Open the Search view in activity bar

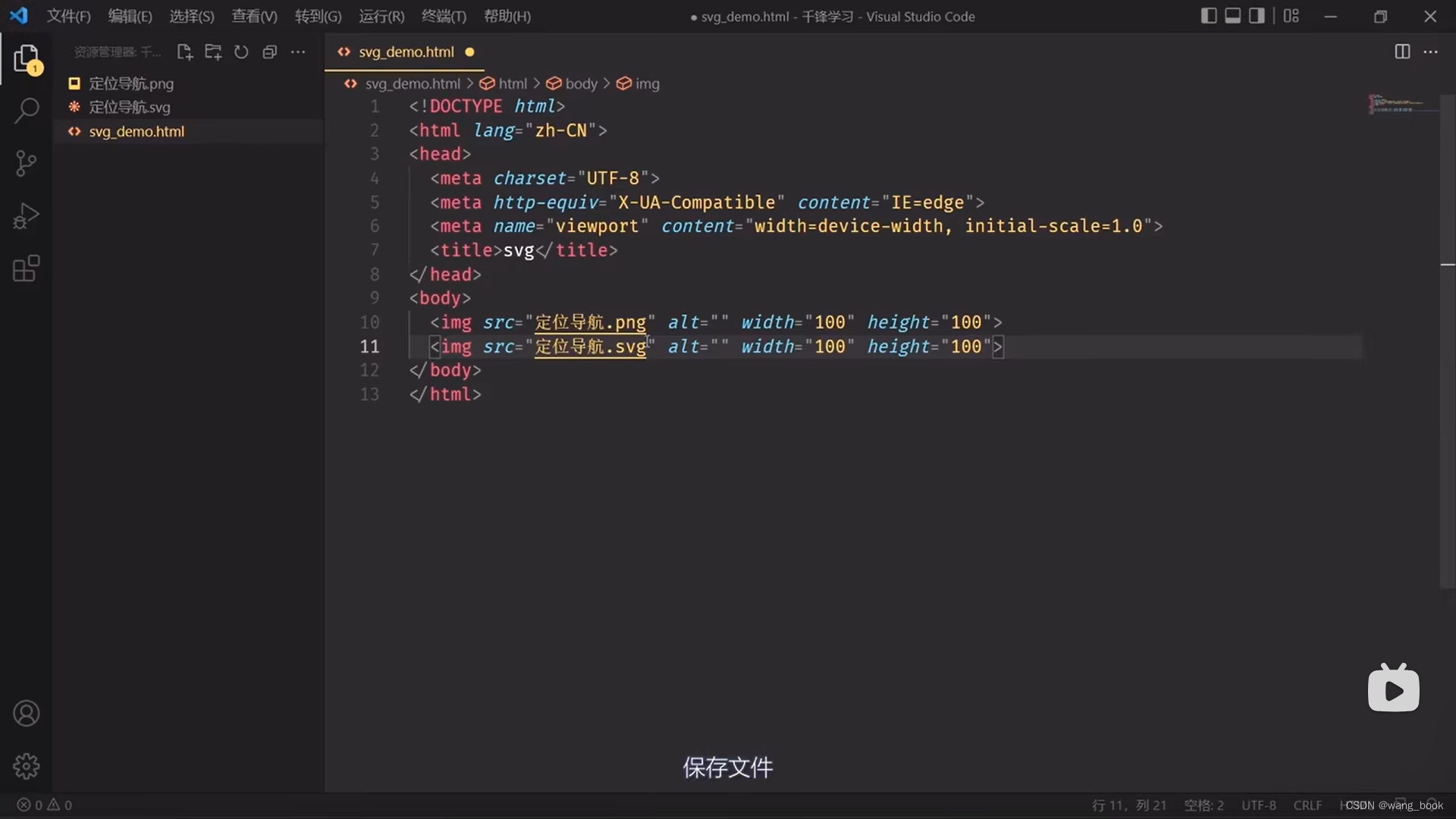pos(27,111)
